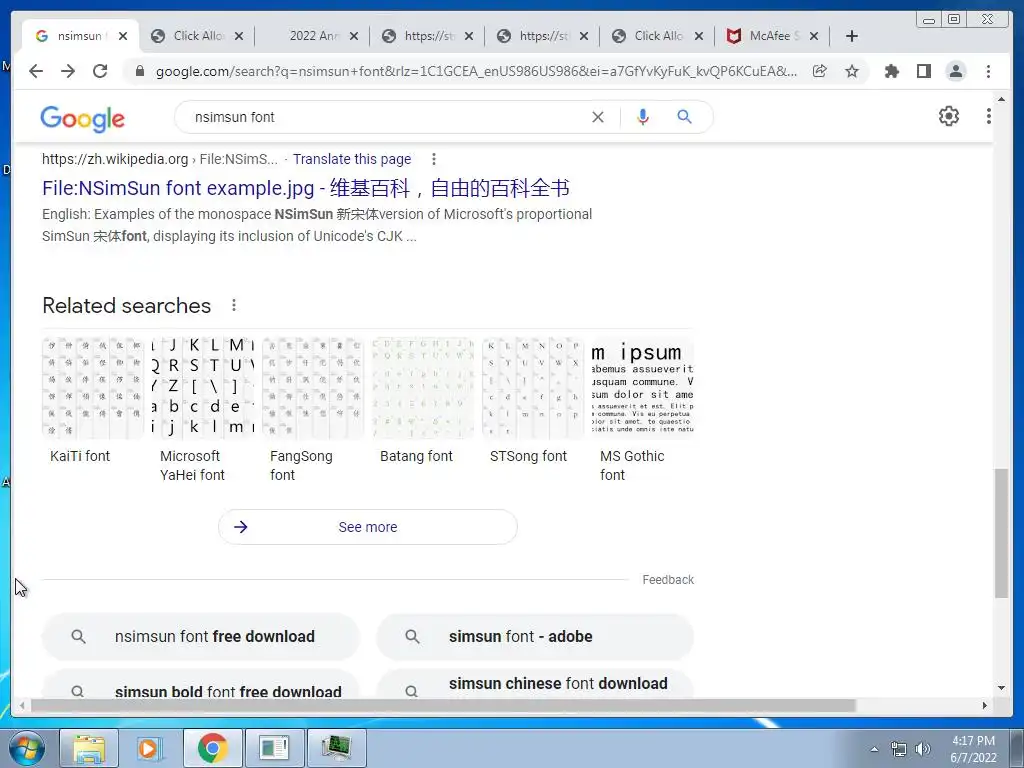
Task: Open the Chrome profile avatar
Action: coord(956,71)
